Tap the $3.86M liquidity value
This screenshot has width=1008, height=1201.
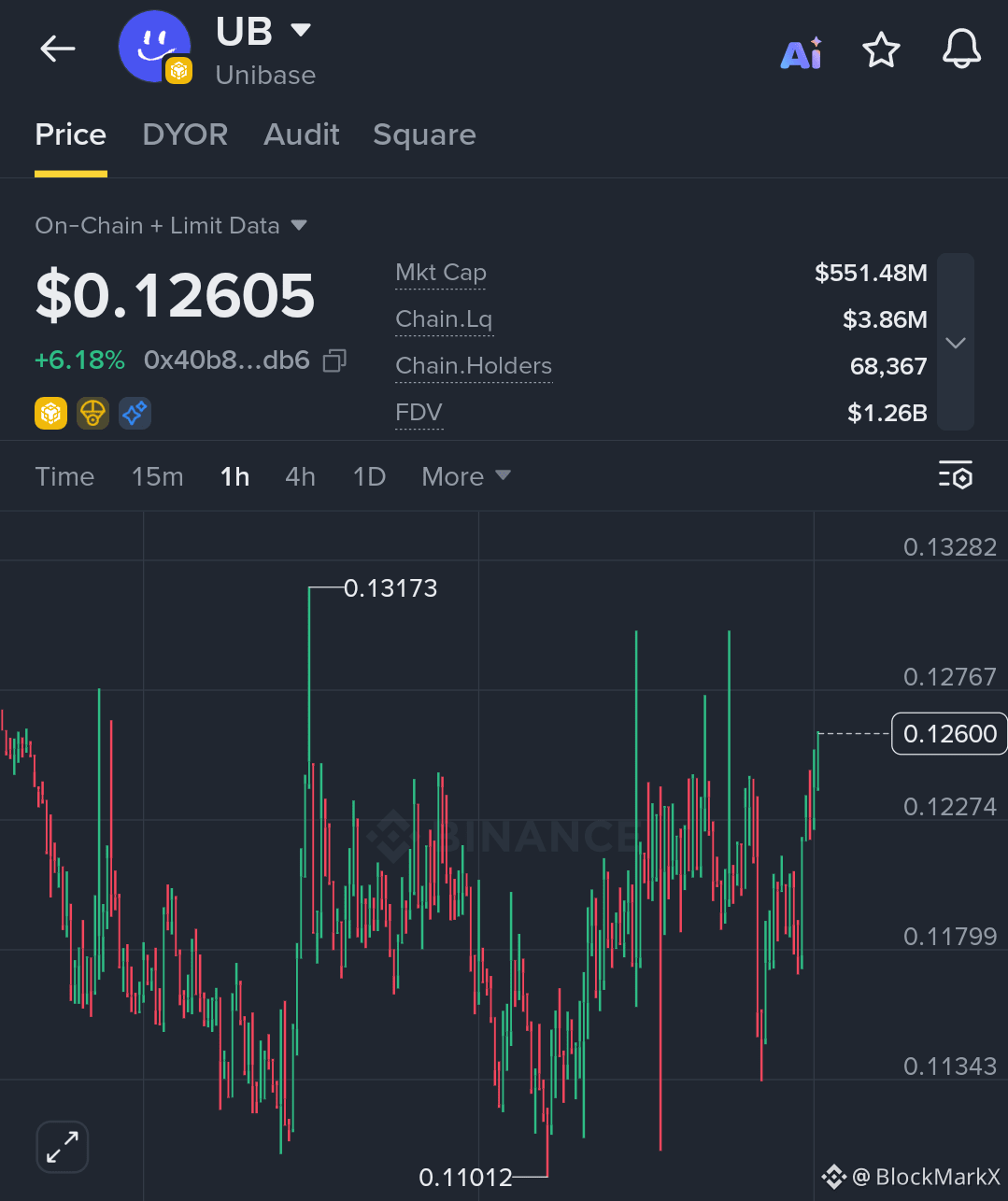[x=885, y=319]
